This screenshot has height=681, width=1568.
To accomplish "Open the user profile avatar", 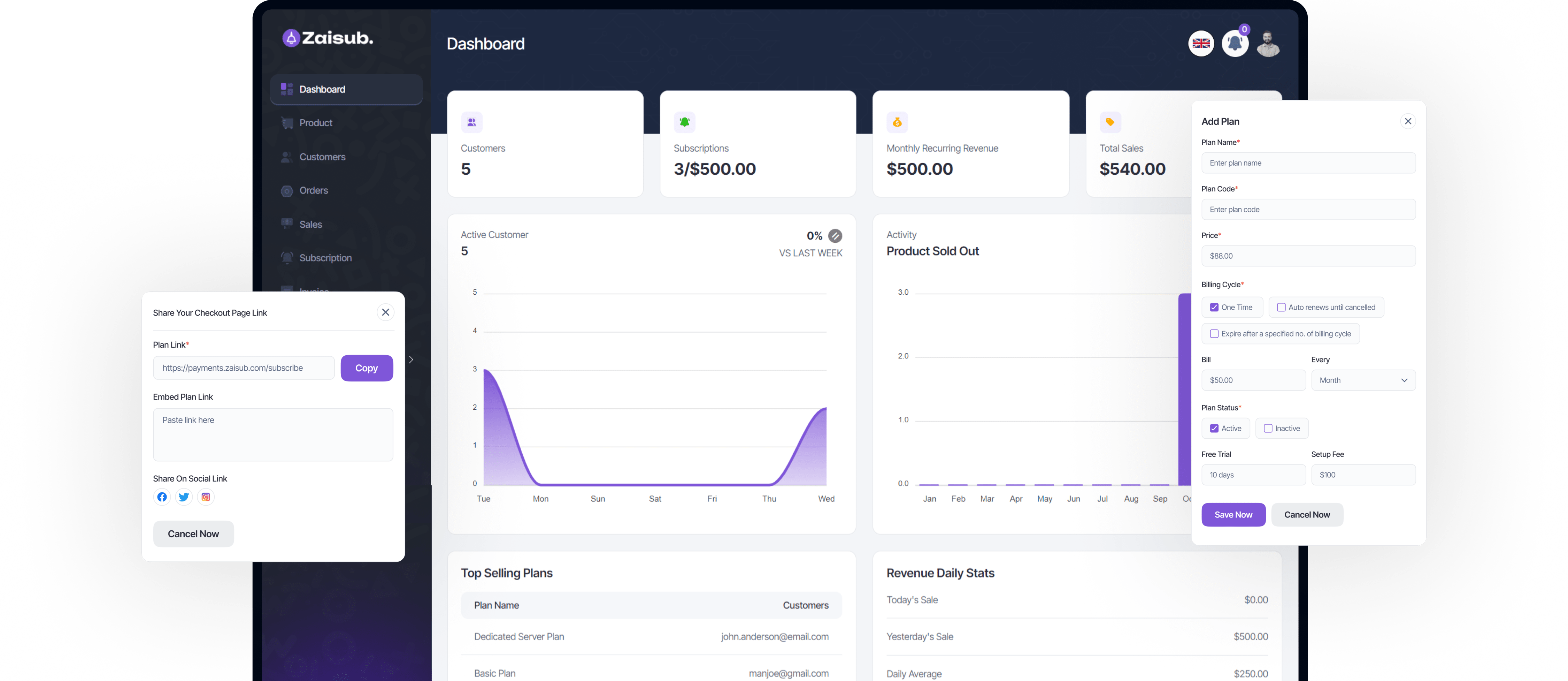I will [1268, 44].
